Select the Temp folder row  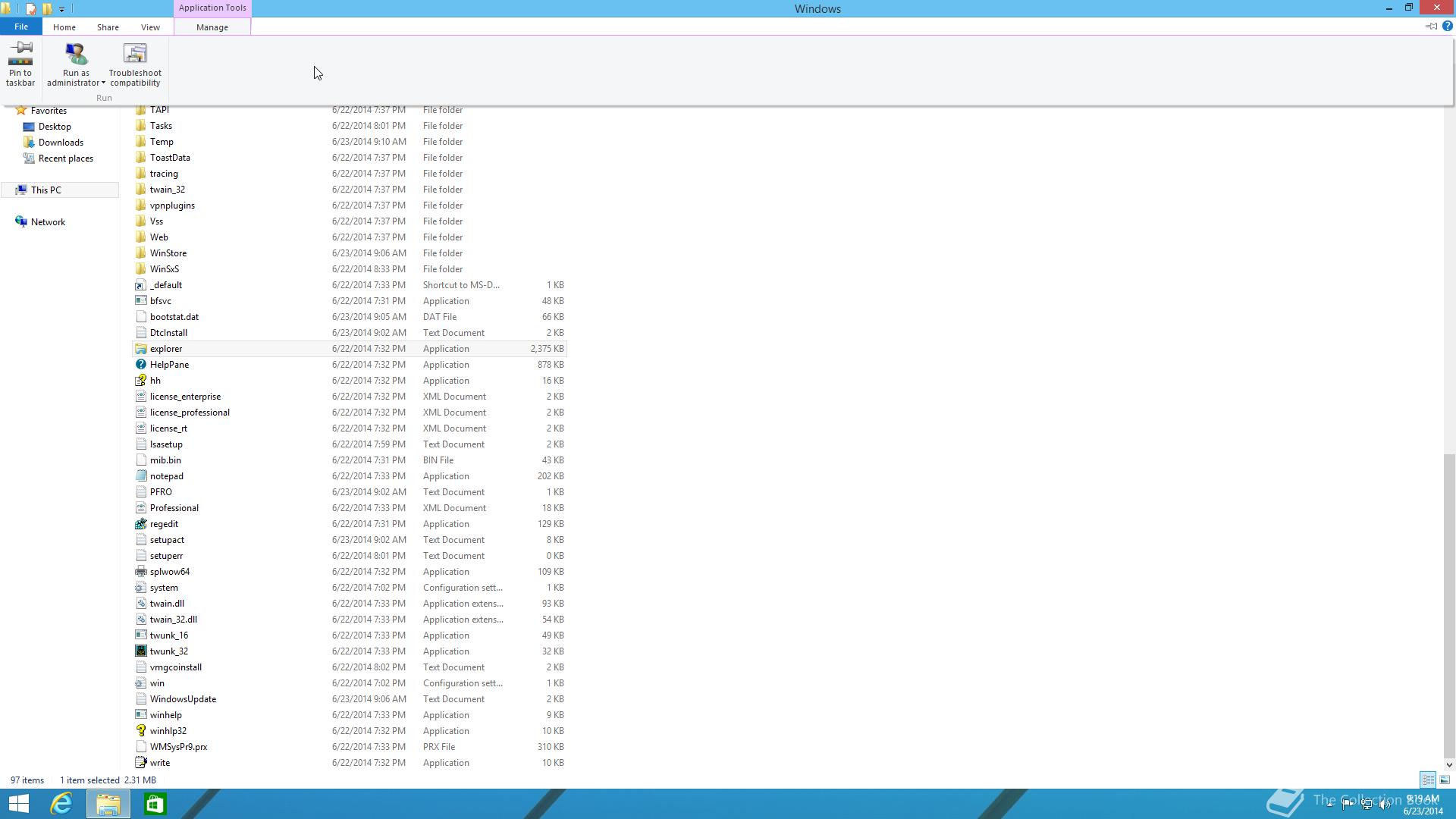350,142
